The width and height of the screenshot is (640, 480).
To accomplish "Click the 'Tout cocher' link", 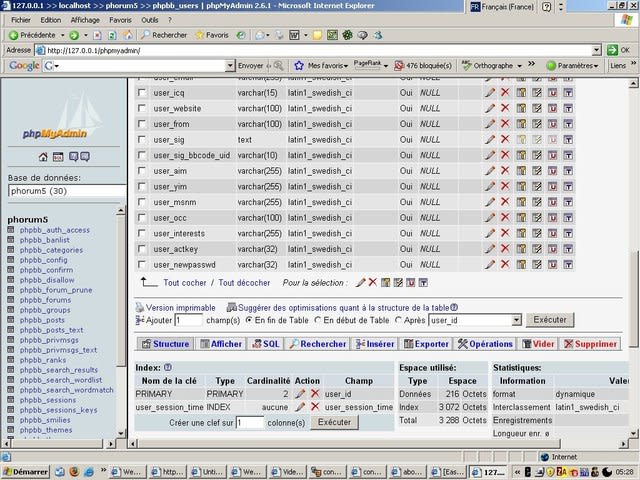I will (184, 283).
